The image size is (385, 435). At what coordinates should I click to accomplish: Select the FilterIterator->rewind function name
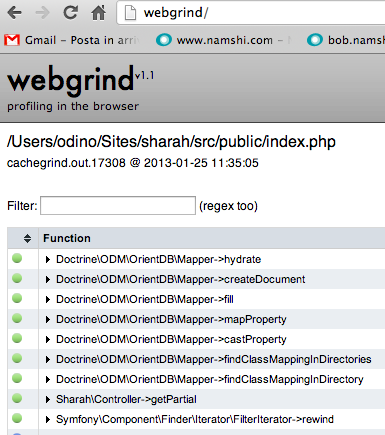click(x=195, y=419)
